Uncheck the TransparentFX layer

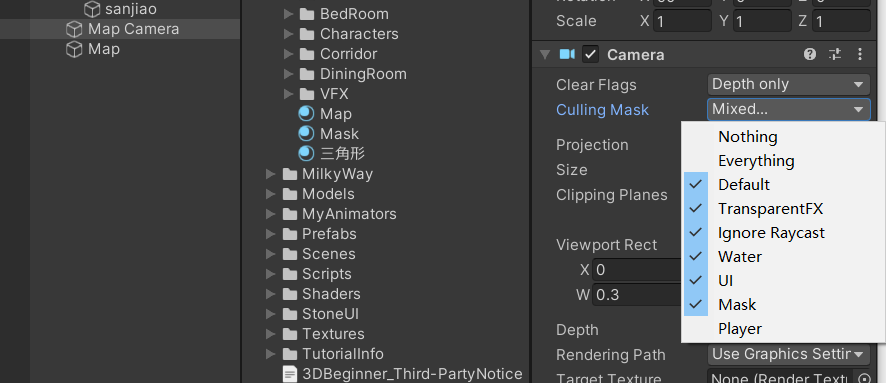pos(784,209)
